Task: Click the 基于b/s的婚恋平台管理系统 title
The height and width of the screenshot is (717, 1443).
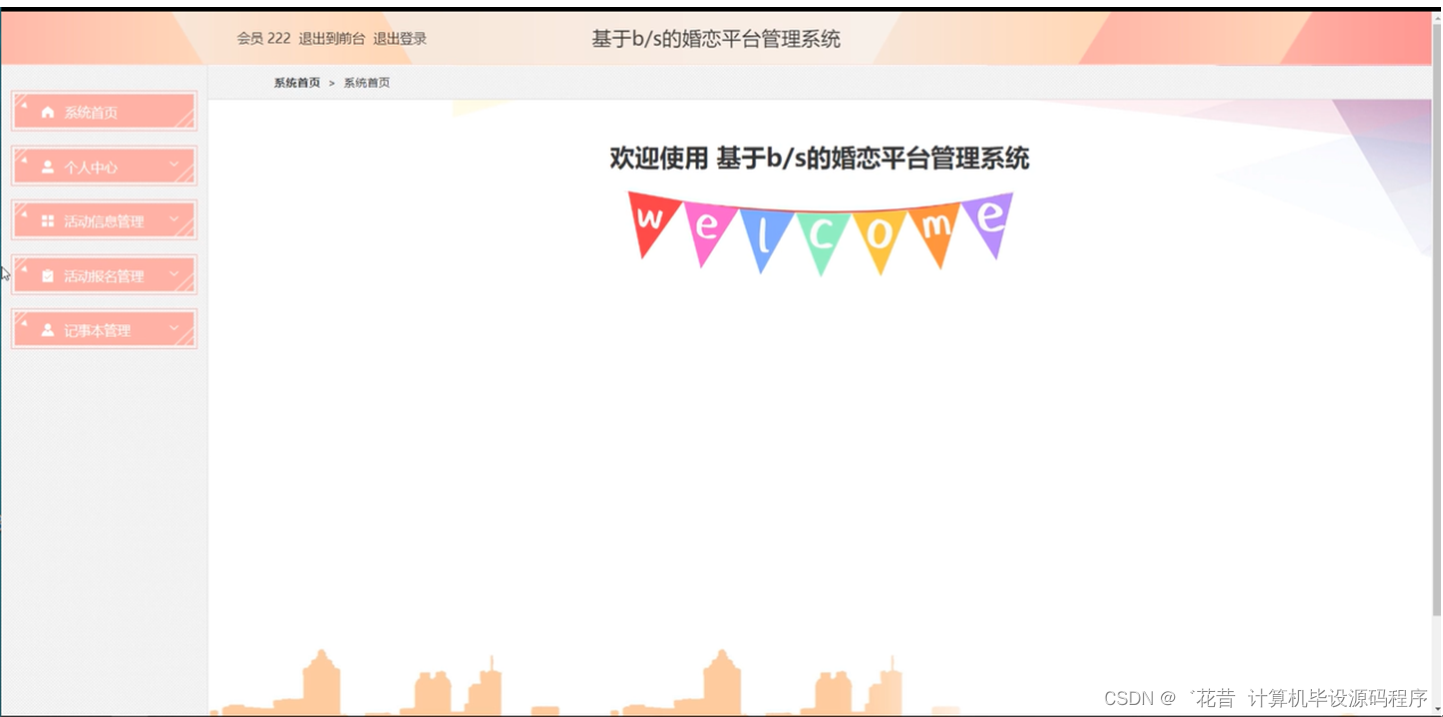Action: (x=716, y=38)
